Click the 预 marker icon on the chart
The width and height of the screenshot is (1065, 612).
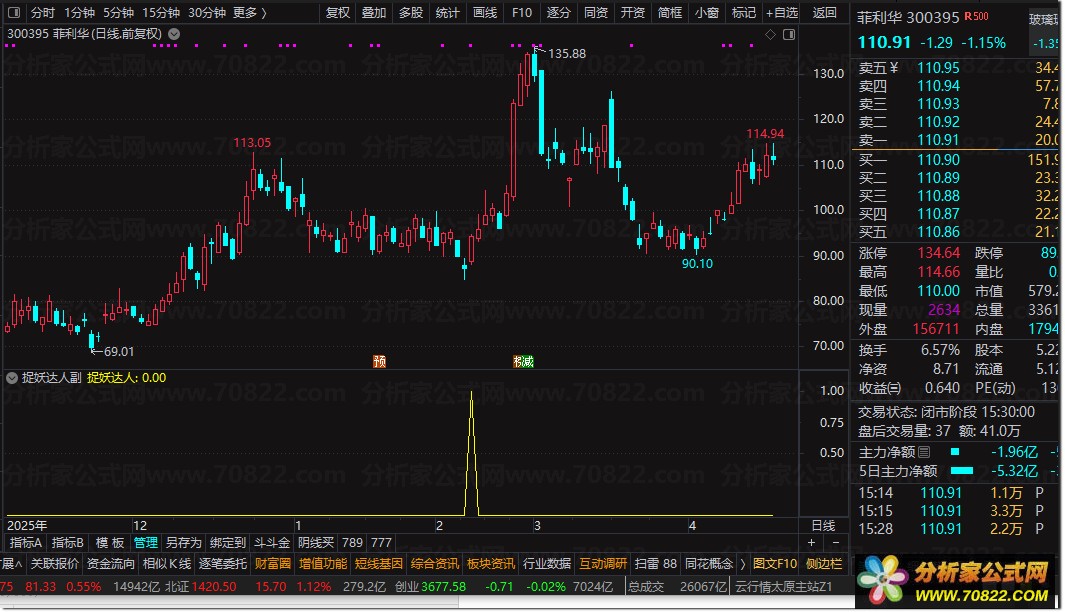380,361
